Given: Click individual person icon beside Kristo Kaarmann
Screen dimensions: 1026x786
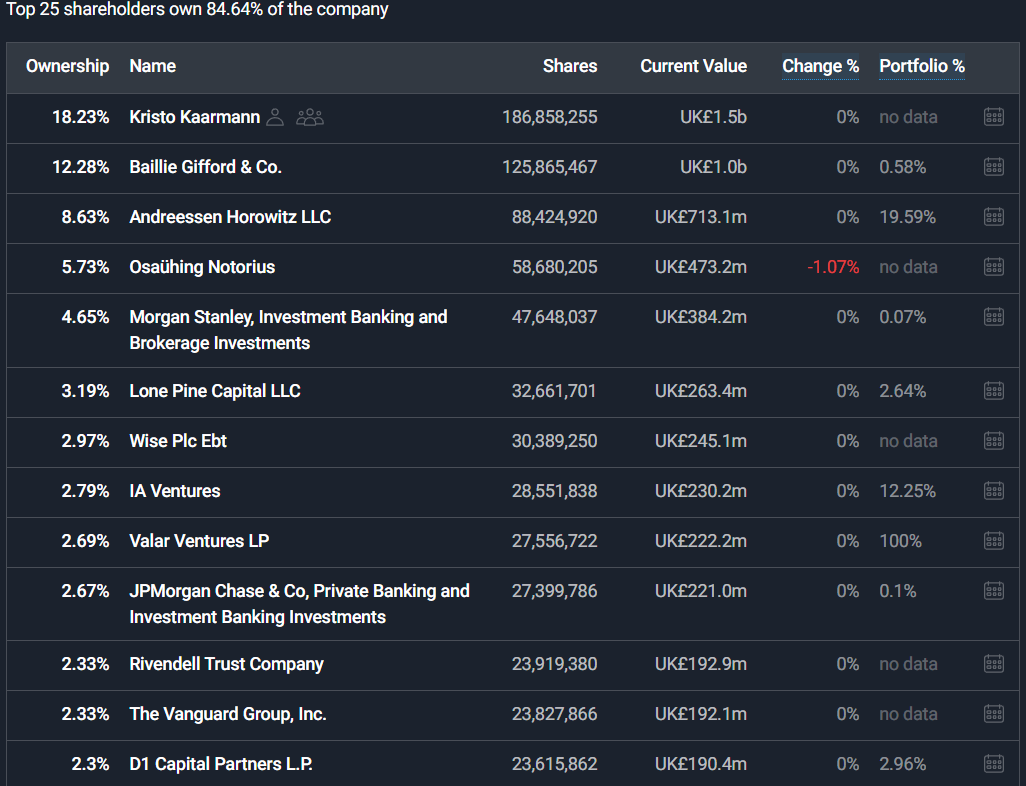Looking at the screenshot, I should [275, 117].
